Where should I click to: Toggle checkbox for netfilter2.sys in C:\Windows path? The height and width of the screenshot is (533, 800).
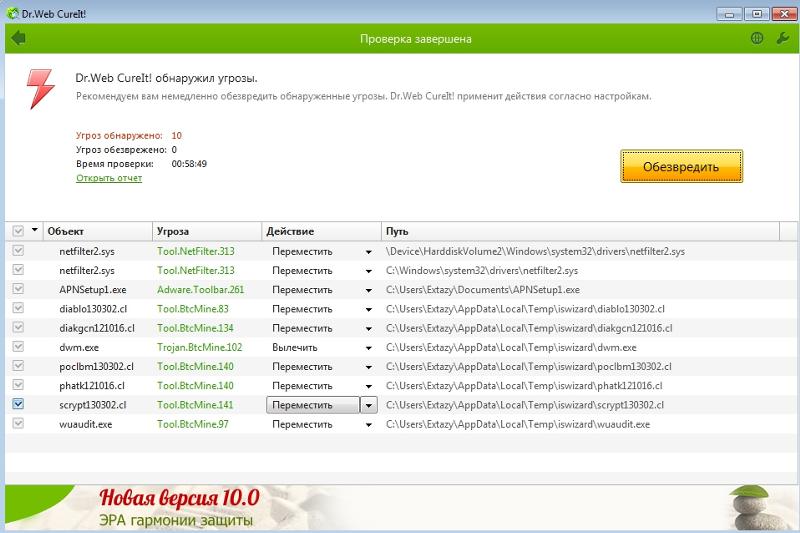(x=18, y=270)
